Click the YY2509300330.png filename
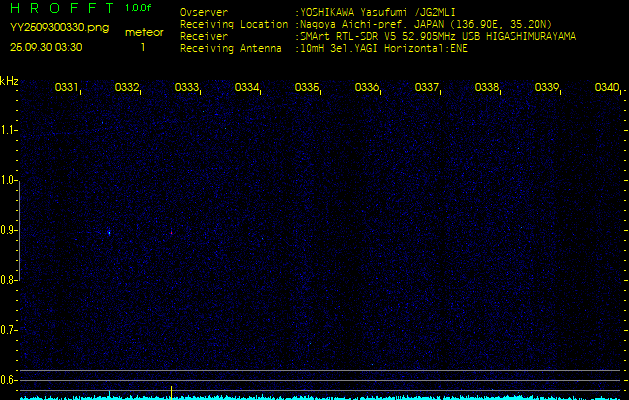Screen dimensions: 629x400 point(59,28)
